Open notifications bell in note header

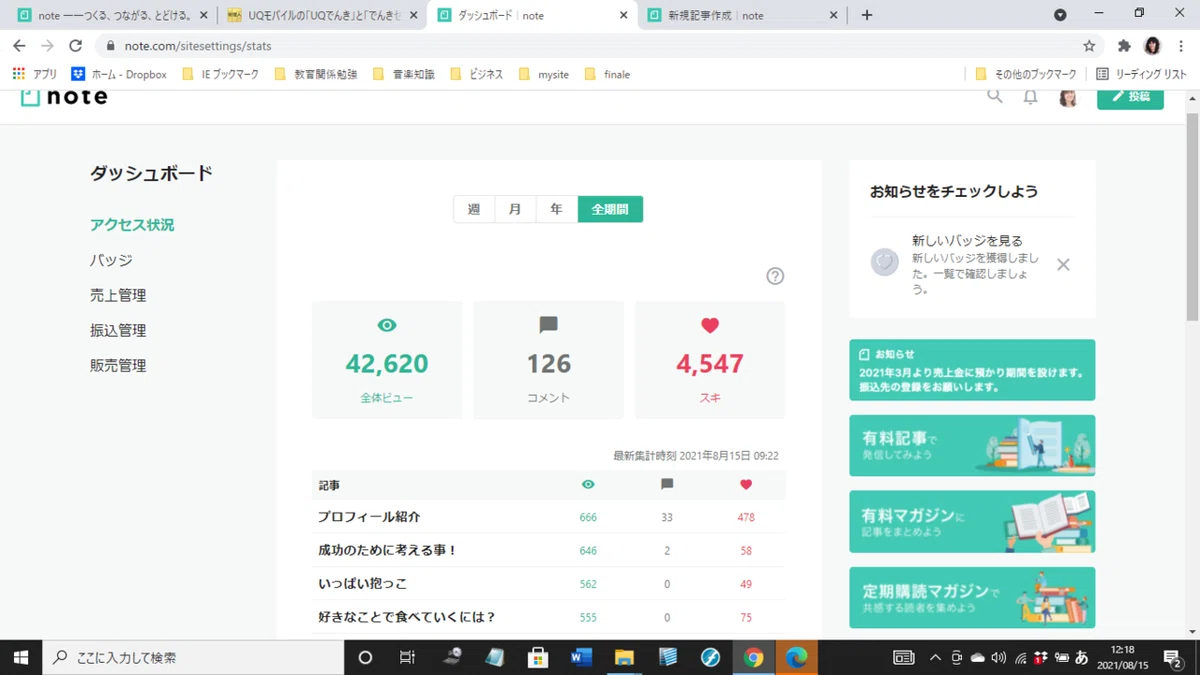pos(1030,97)
